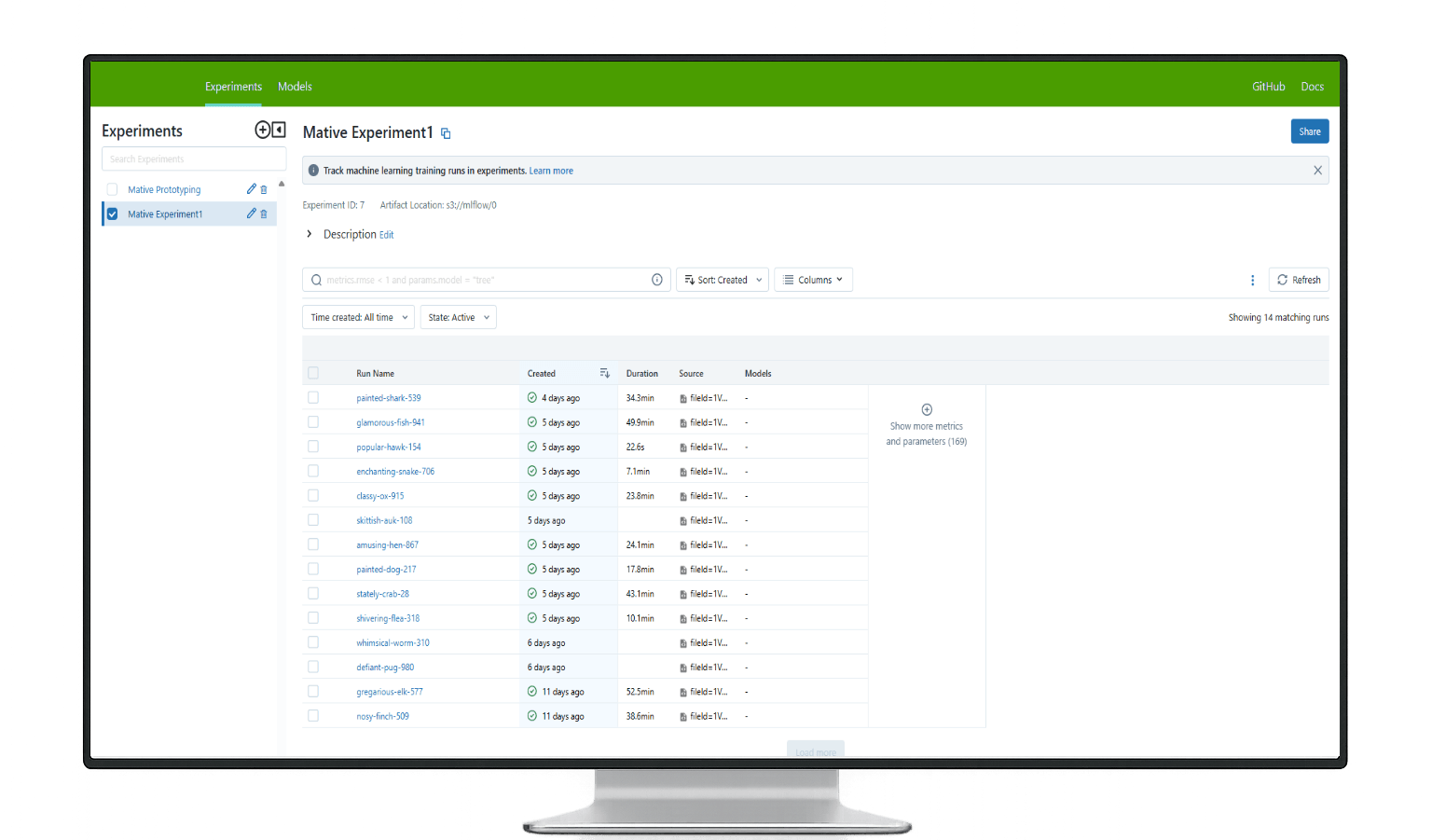Switch to the Models tab
Viewport: 1432px width, 840px height.
tap(295, 86)
